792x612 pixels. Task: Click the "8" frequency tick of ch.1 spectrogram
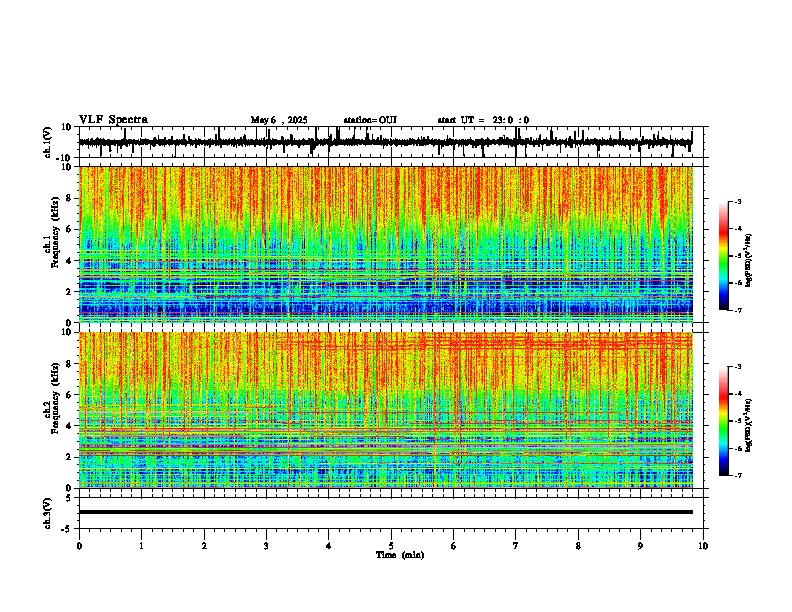coord(70,198)
